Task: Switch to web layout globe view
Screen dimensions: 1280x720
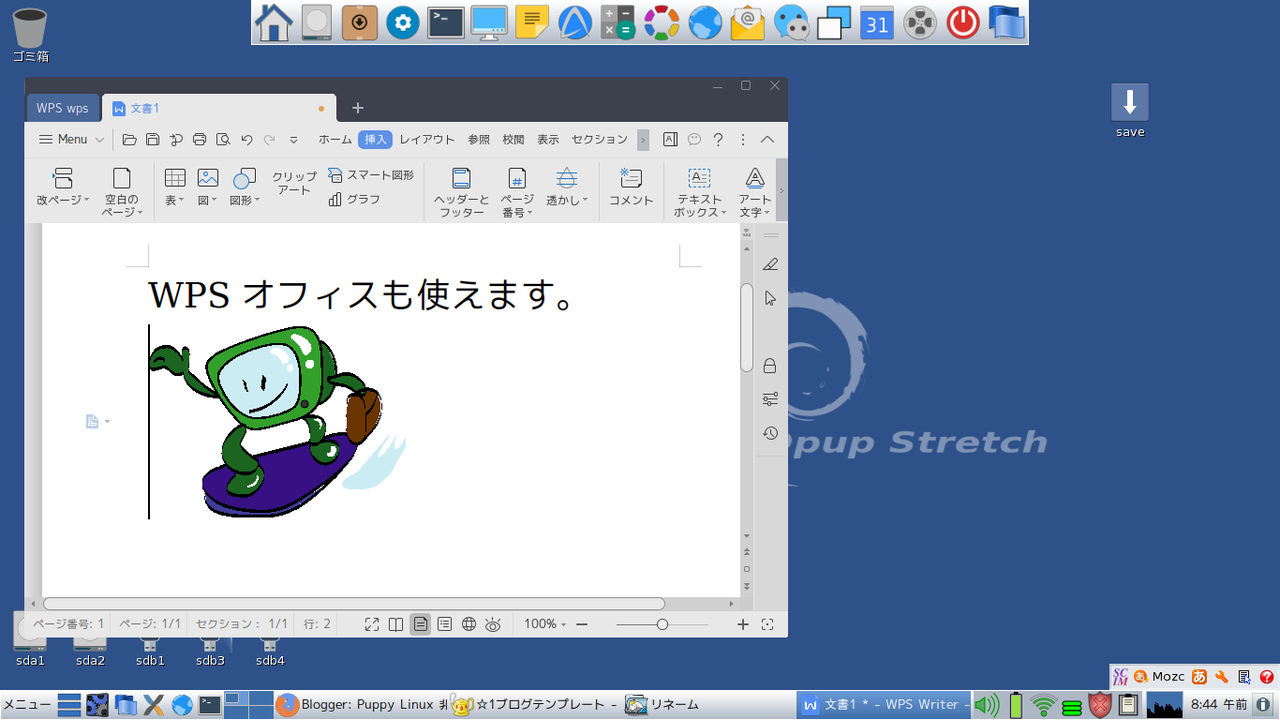Action: point(469,624)
